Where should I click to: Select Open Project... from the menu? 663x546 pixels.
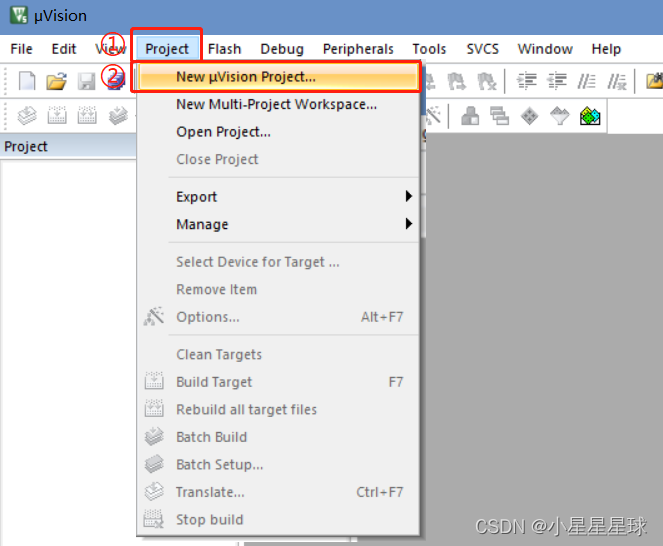[278, 132]
